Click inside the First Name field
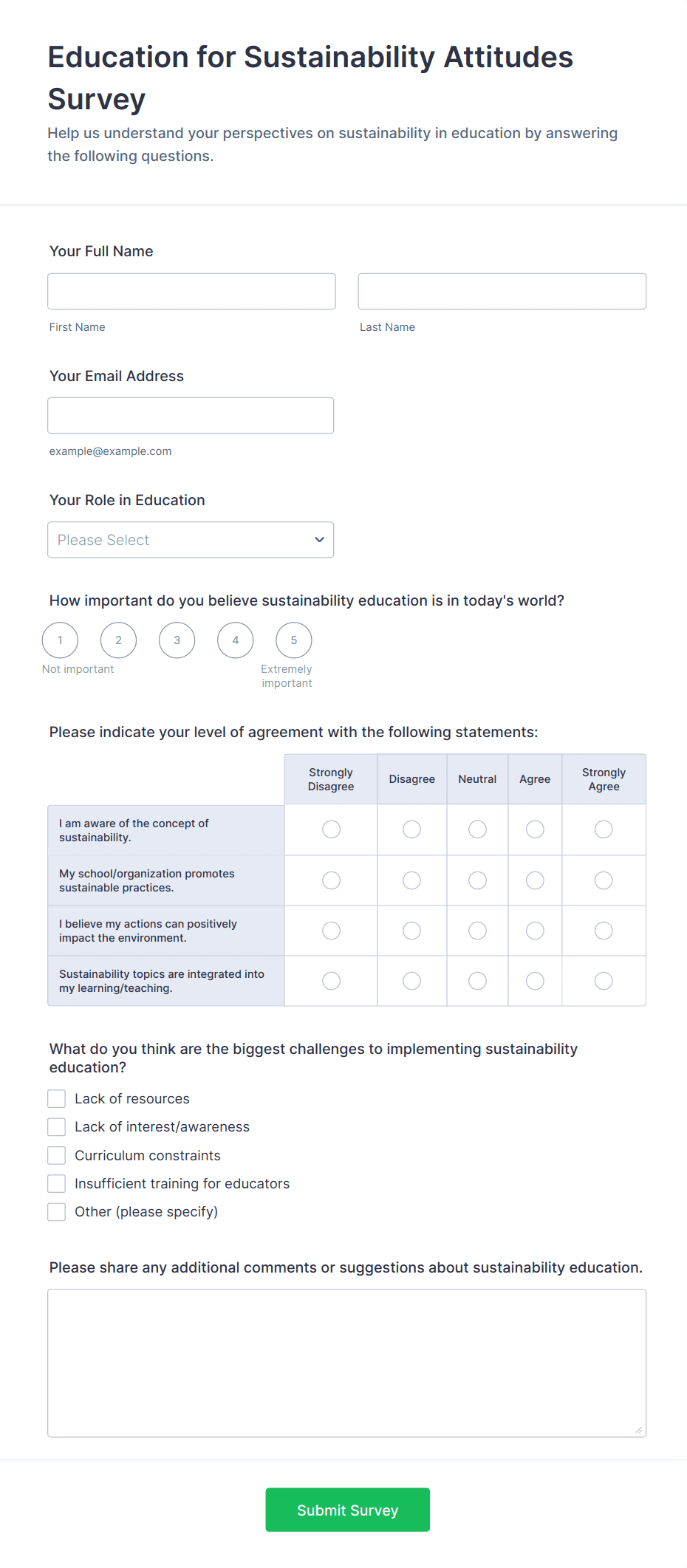Screen dimensions: 687x1568 point(191,291)
